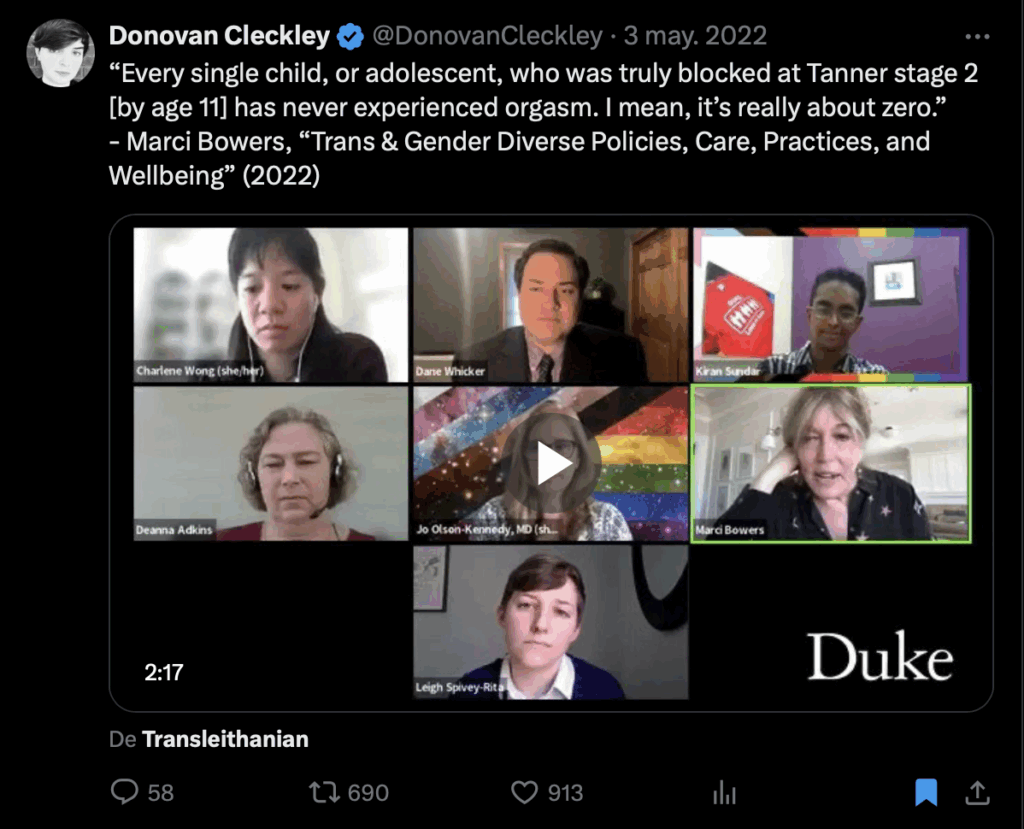The height and width of the screenshot is (829, 1024).
Task: Click the reply speech bubble icon
Action: click(x=124, y=792)
